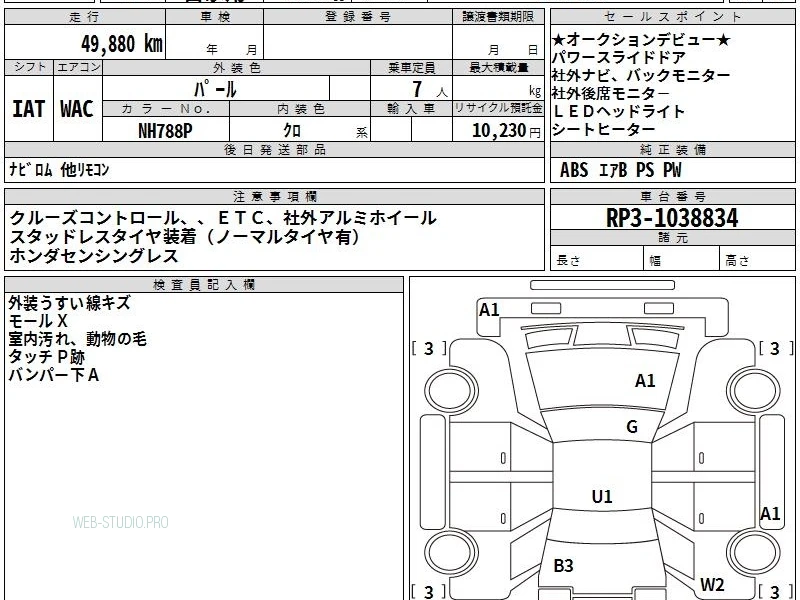
Task: Click the 幅 dimension cell
Action: [682, 259]
